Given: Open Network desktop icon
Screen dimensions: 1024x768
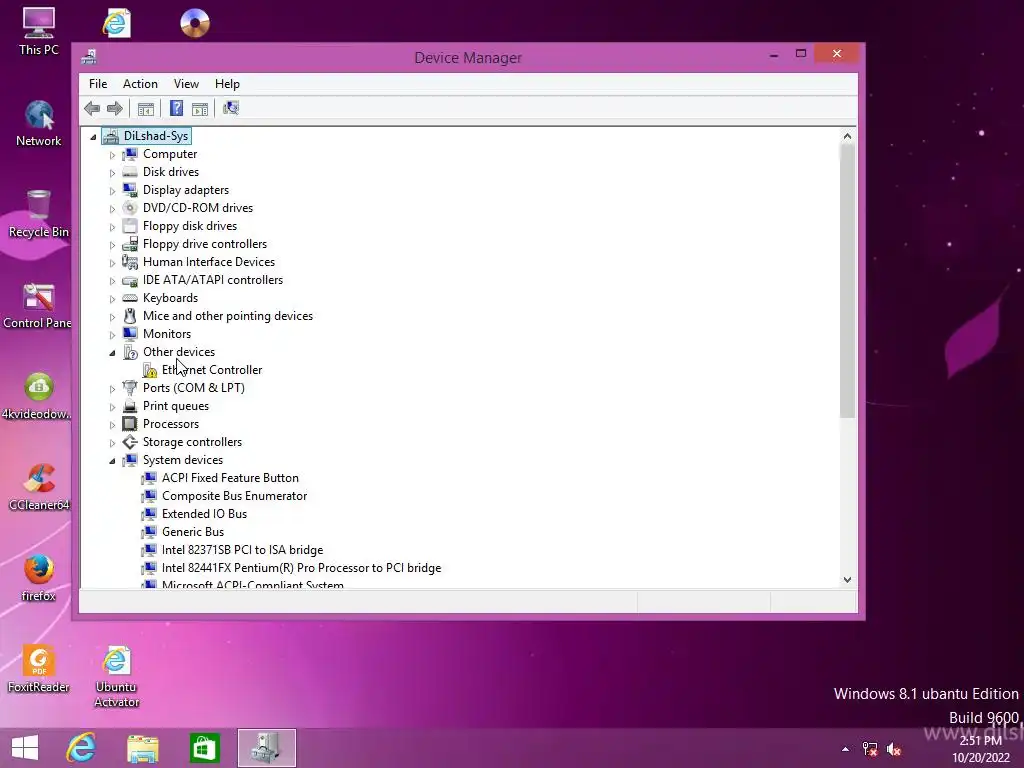Looking at the screenshot, I should click(x=39, y=123).
